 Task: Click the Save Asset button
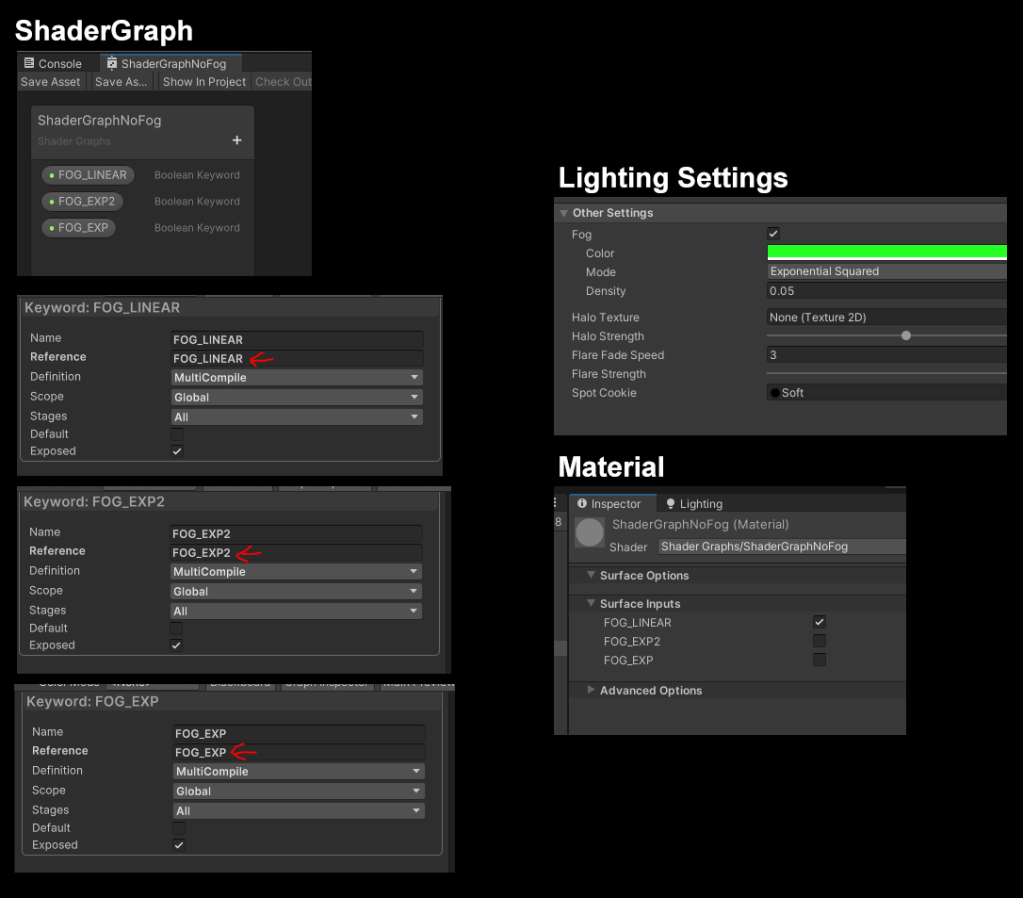(50, 82)
